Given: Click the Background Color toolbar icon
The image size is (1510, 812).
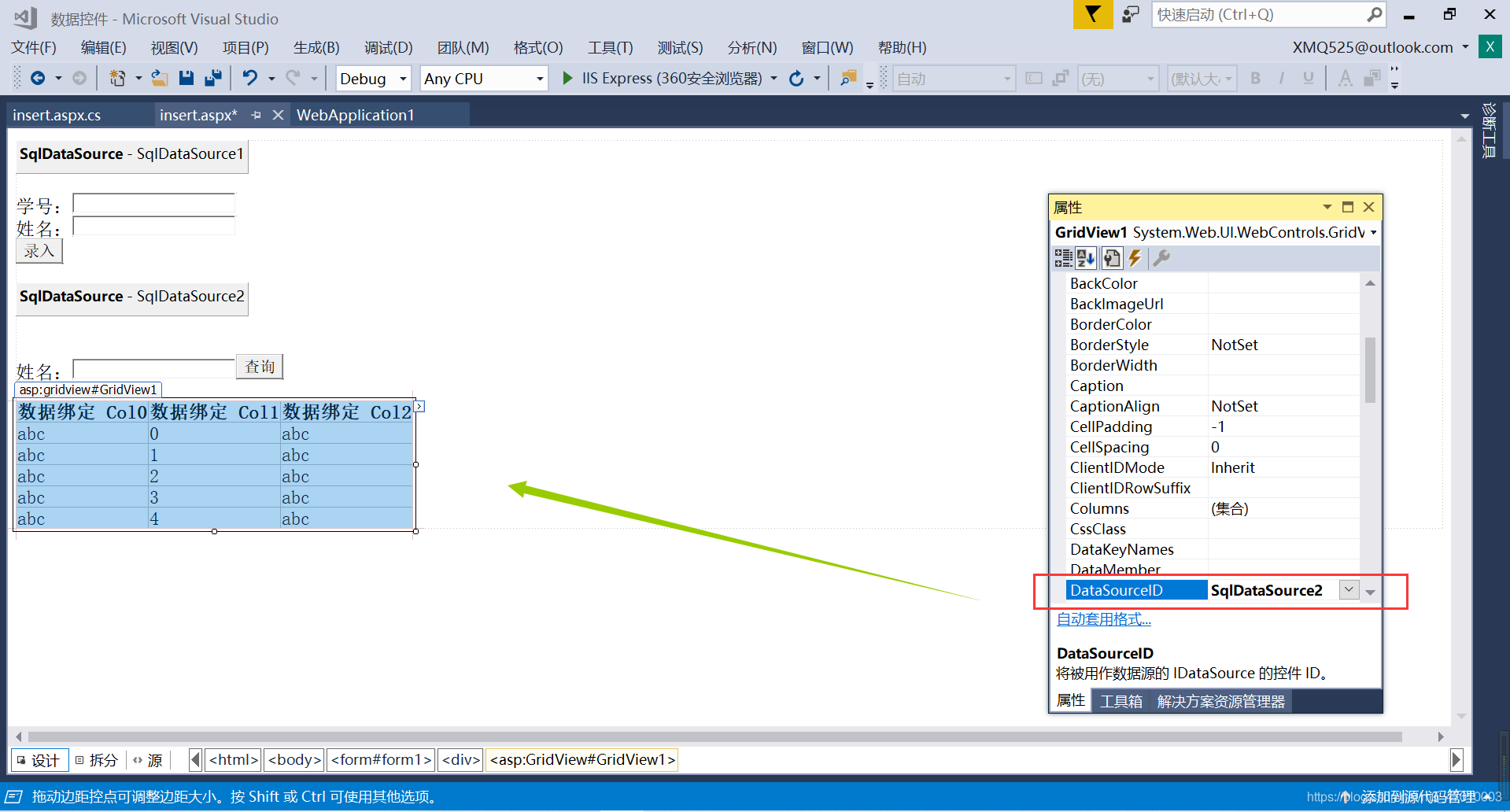Looking at the screenshot, I should 1372,78.
